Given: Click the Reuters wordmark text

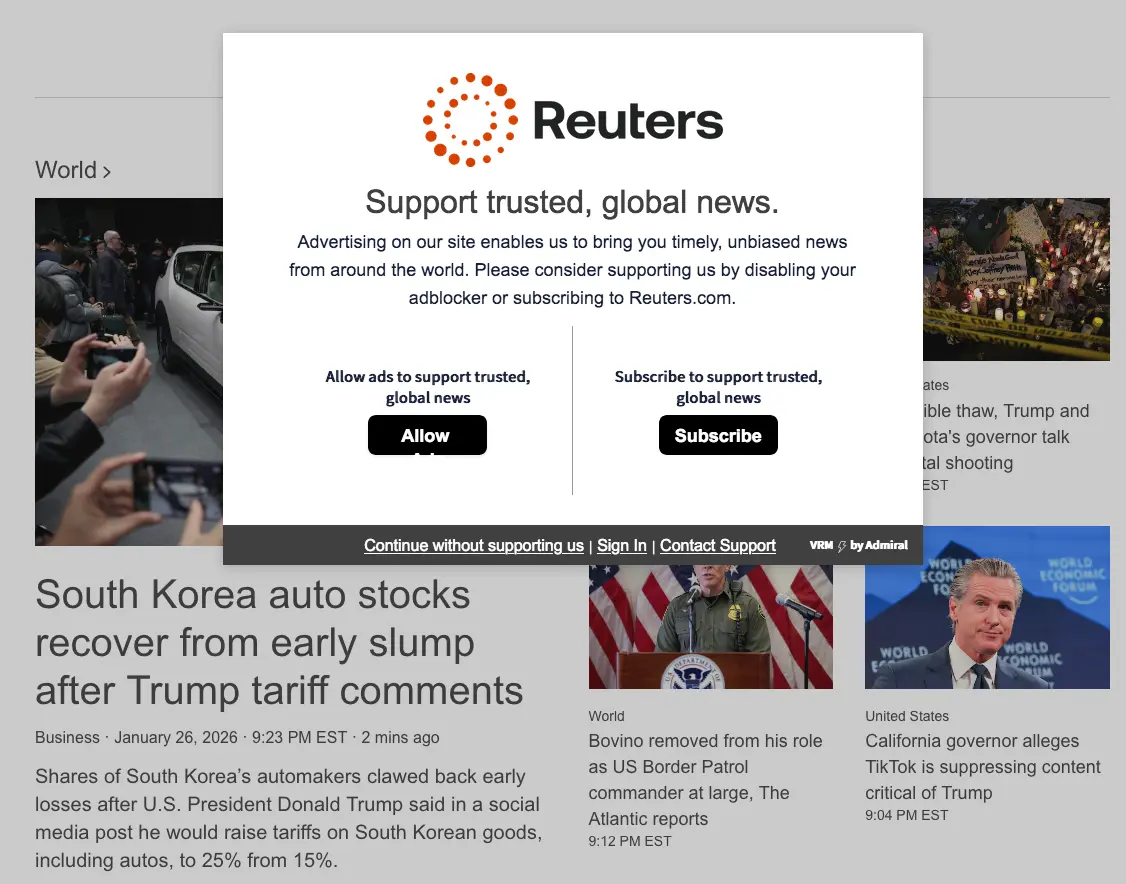Looking at the screenshot, I should tap(628, 121).
